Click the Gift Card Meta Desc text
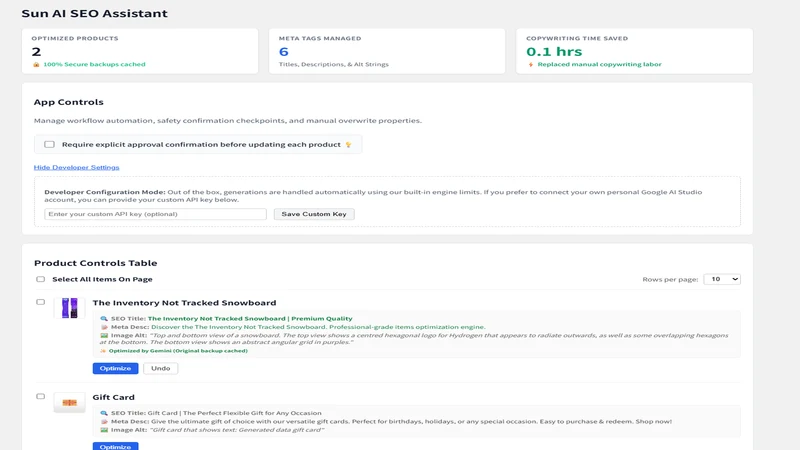The height and width of the screenshot is (450, 800). pyautogui.click(x=411, y=421)
